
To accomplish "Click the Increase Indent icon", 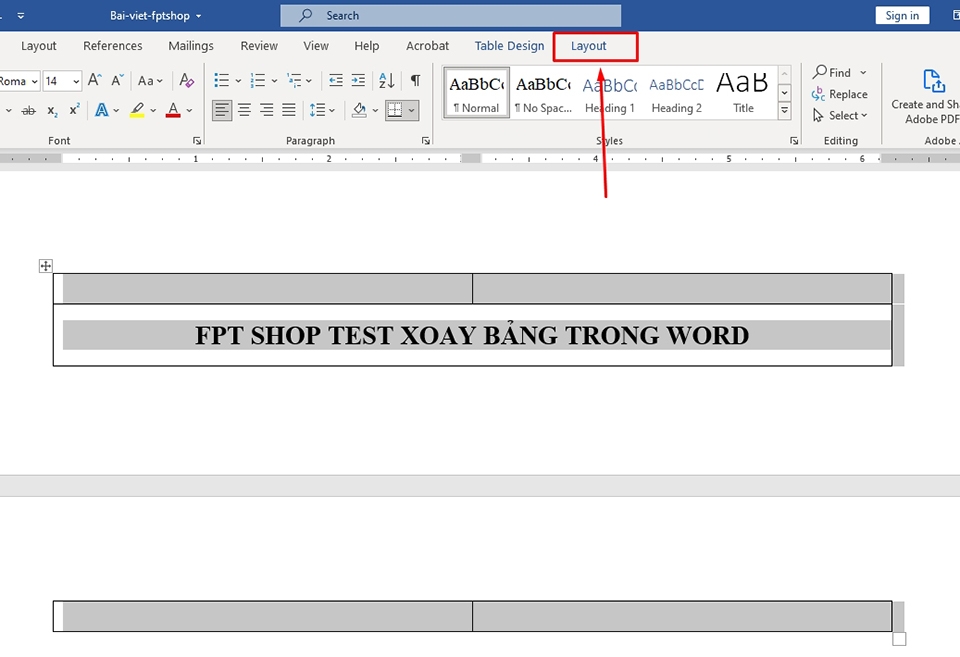I will coord(360,80).
